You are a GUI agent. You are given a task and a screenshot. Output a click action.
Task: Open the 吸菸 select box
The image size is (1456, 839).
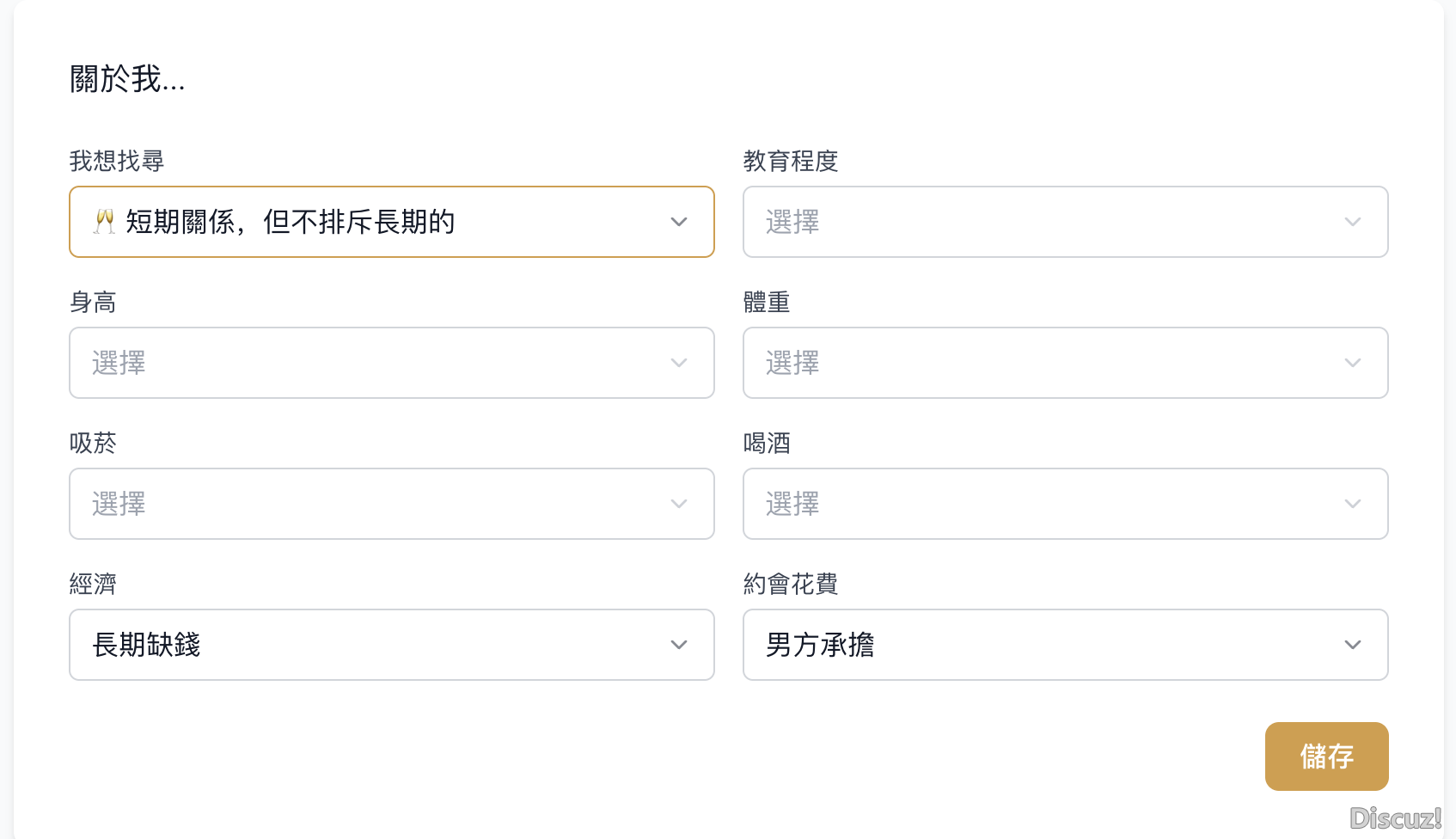coord(392,504)
